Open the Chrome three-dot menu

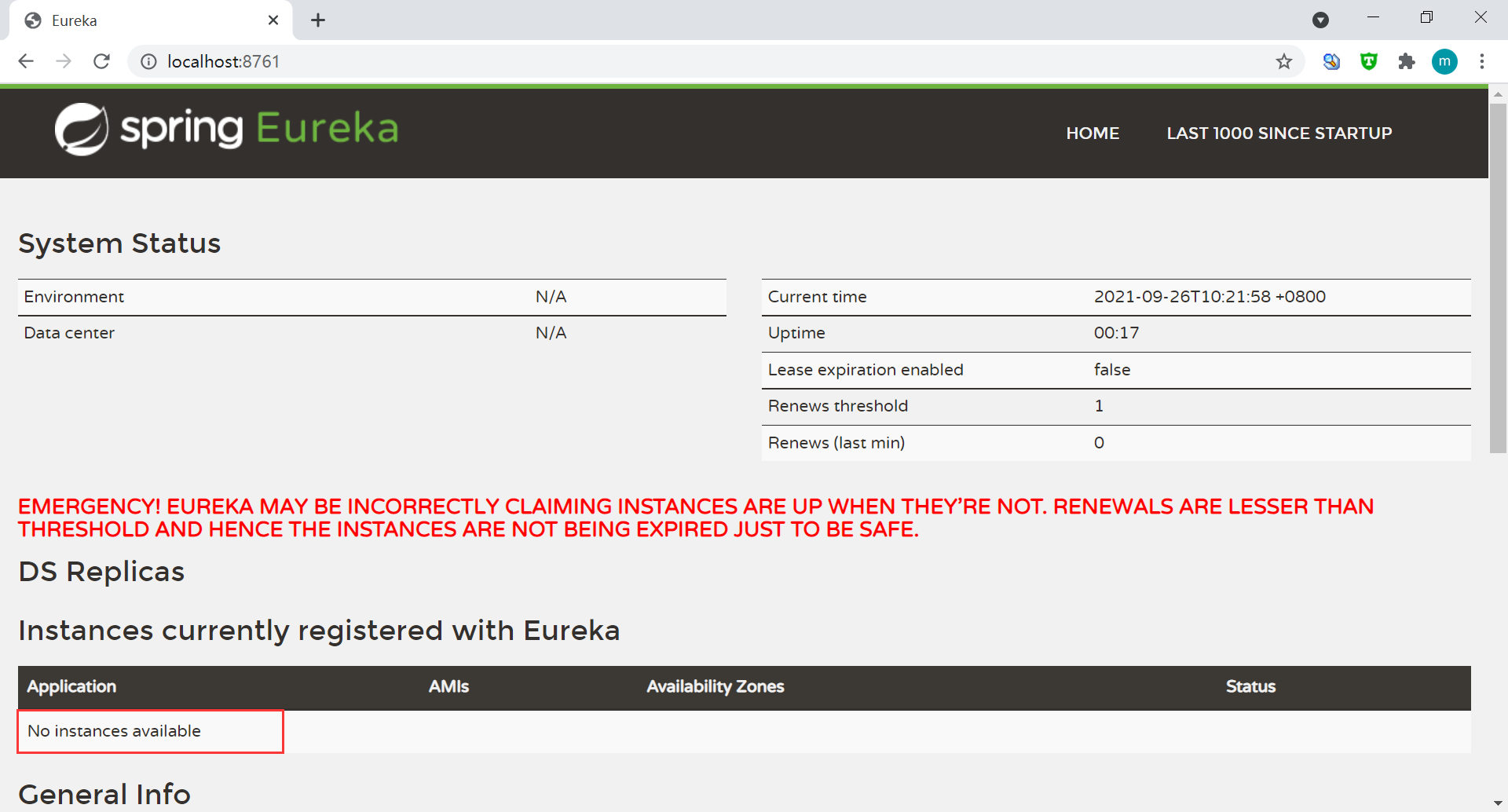[x=1482, y=61]
